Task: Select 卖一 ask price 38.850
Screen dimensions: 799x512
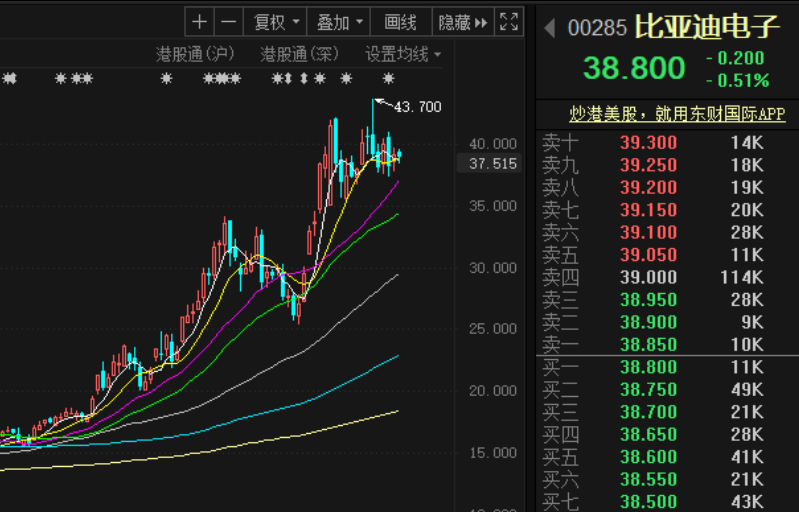Action: point(648,344)
